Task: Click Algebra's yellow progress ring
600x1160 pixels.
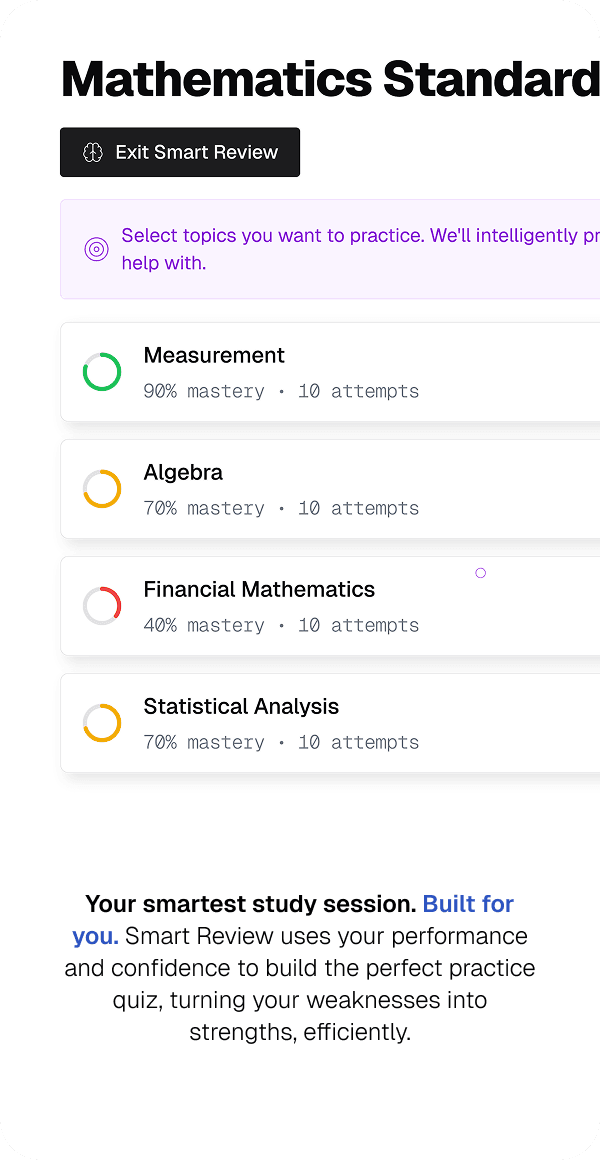Action: 101,488
